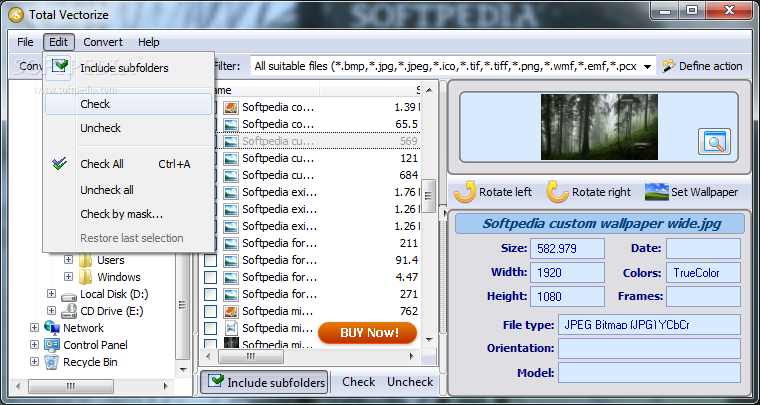
Task: Select Uncheck all in the Edit menu
Action: 128,190
